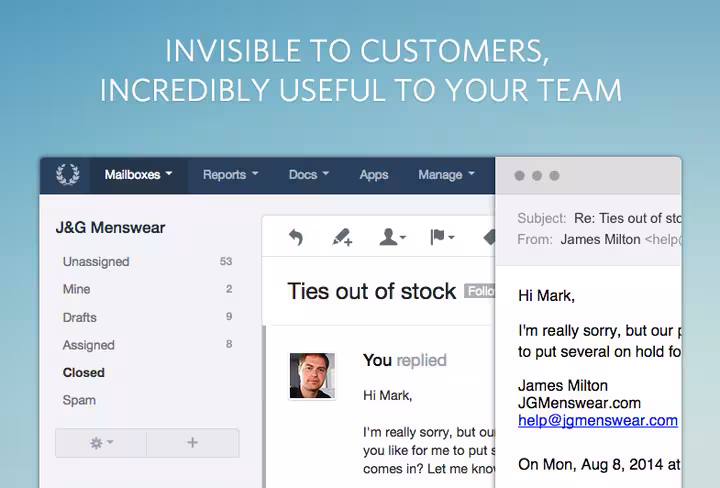The width and height of the screenshot is (720, 488).
Task: Open the assign person dropdown
Action: click(392, 237)
